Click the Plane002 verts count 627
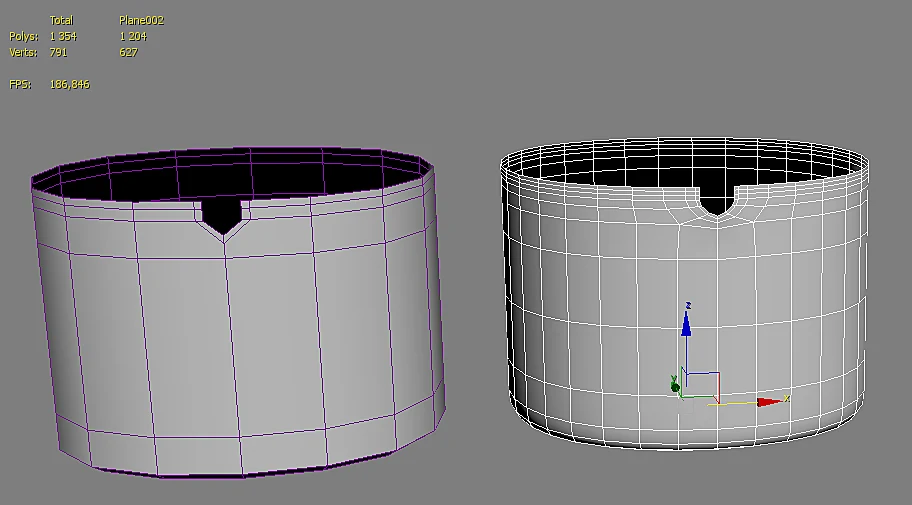The width and height of the screenshot is (912, 505). coord(129,52)
